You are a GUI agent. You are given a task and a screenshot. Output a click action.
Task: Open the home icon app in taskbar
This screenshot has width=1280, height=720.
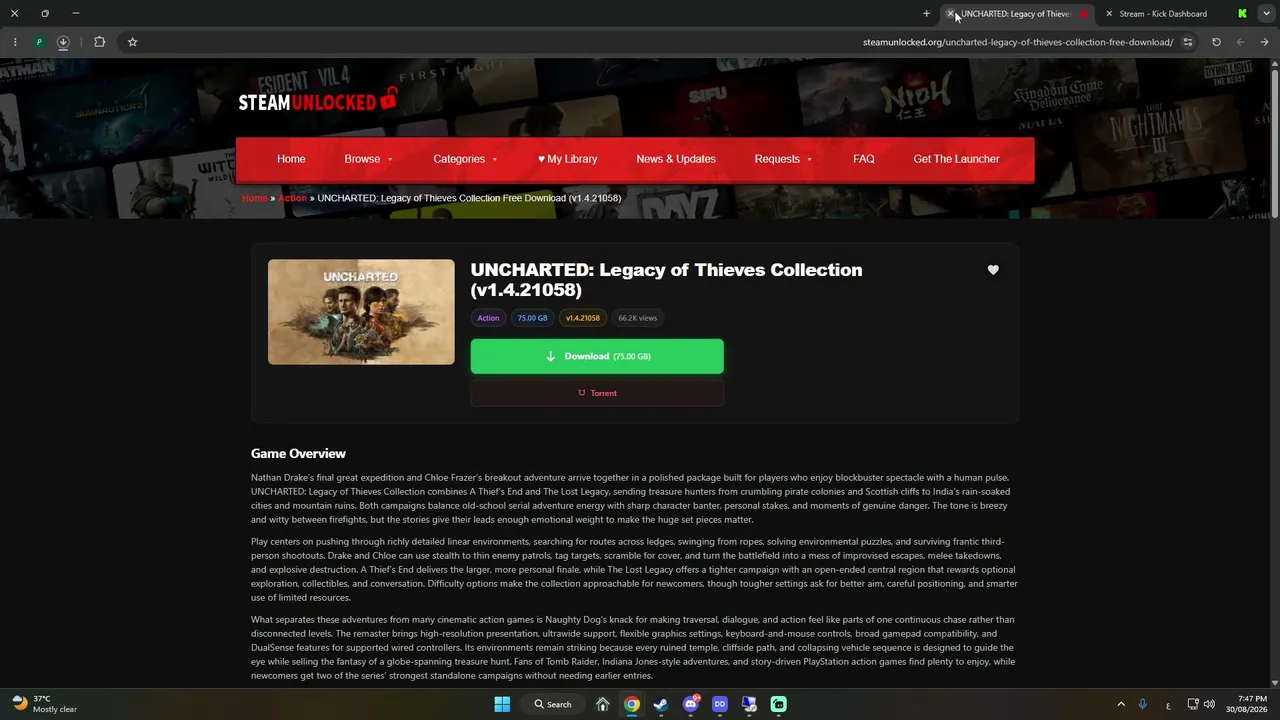(x=602, y=704)
